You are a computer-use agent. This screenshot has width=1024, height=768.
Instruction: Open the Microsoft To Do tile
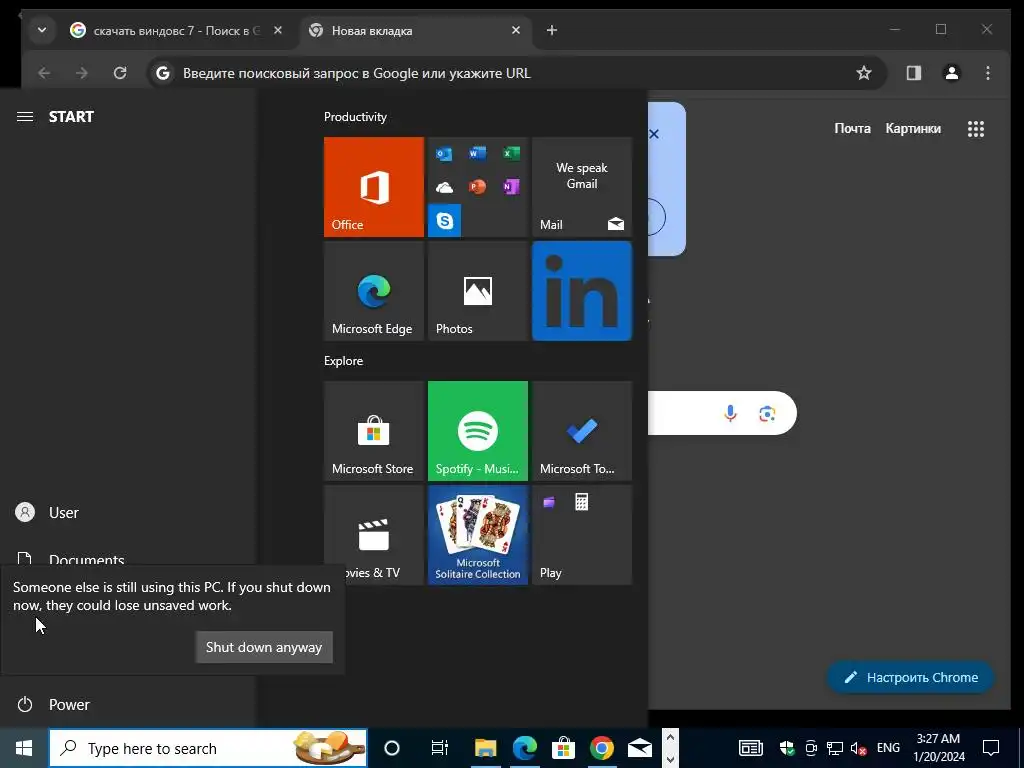click(582, 431)
